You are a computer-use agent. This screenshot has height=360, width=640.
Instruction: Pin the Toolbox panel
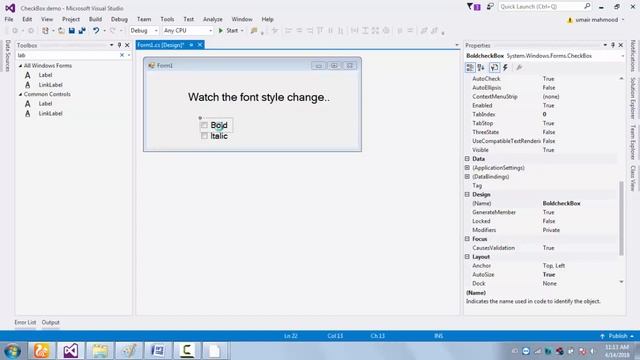(x=119, y=45)
